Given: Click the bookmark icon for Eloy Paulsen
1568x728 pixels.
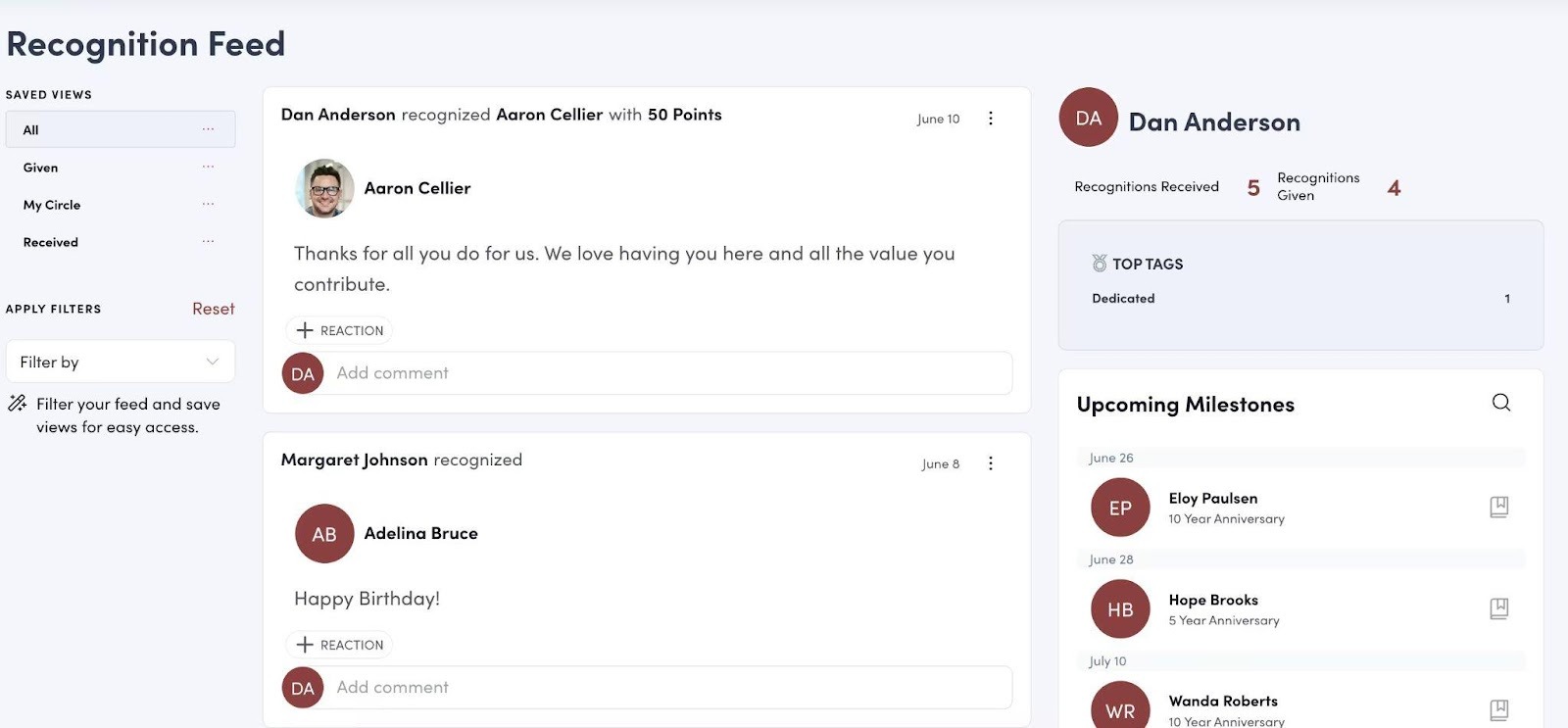Looking at the screenshot, I should pyautogui.click(x=1498, y=507).
